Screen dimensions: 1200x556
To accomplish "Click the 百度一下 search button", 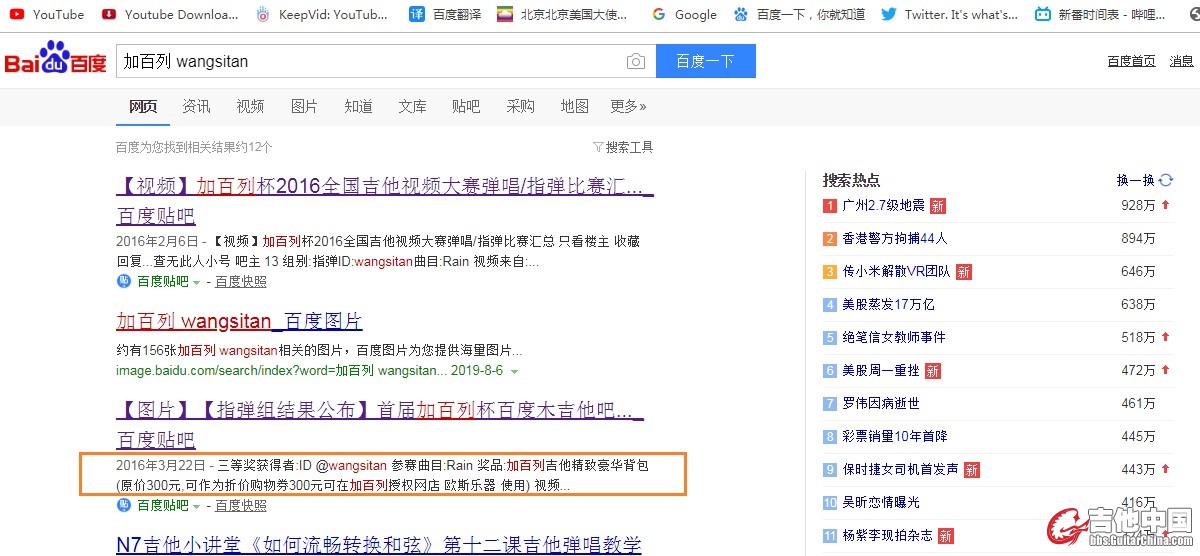I will (x=705, y=61).
